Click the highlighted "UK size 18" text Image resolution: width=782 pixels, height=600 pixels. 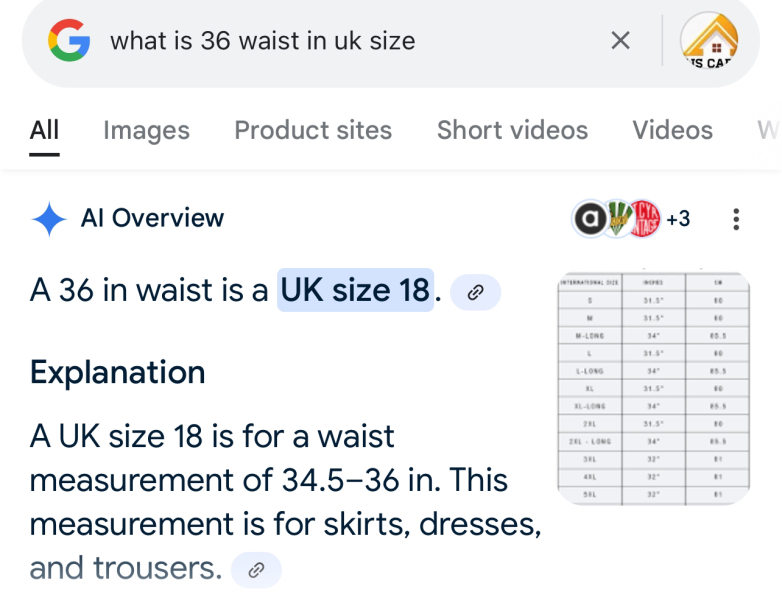pos(355,291)
